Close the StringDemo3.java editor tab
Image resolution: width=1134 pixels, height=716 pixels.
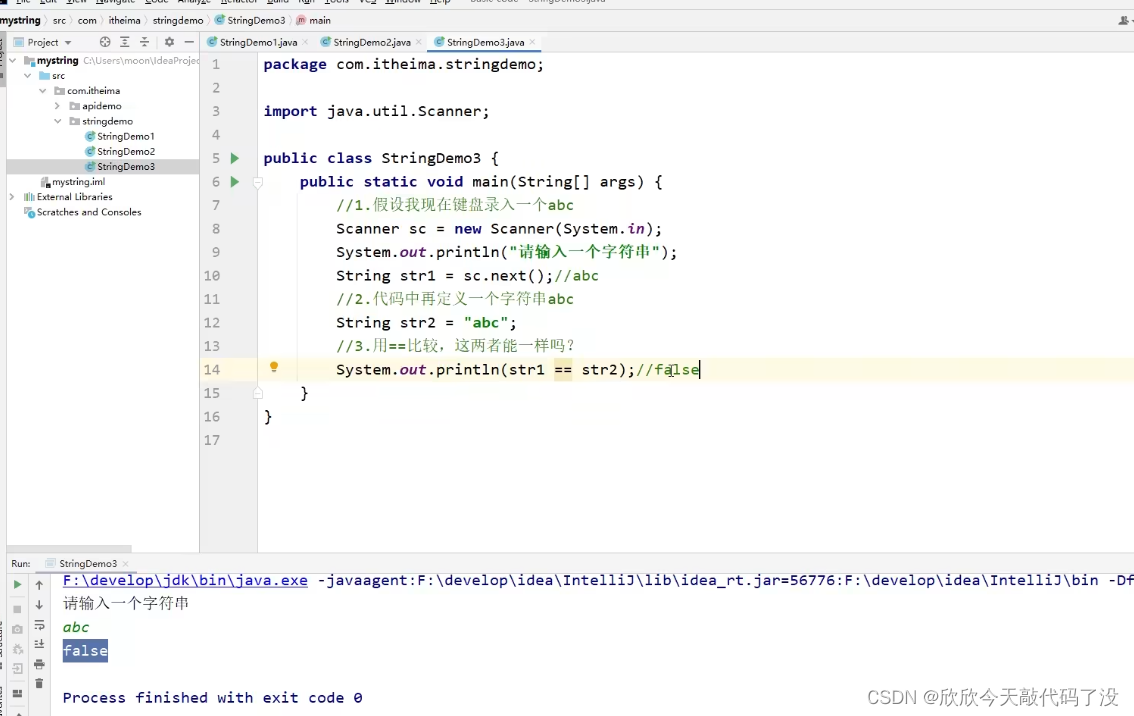point(531,43)
